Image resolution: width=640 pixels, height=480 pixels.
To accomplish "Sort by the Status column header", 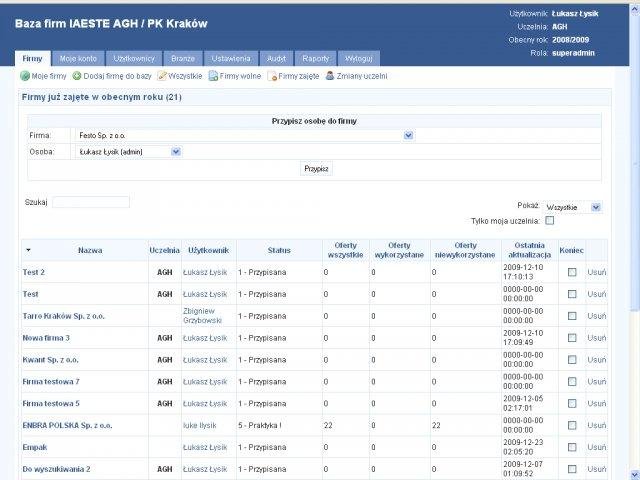I will [x=279, y=250].
